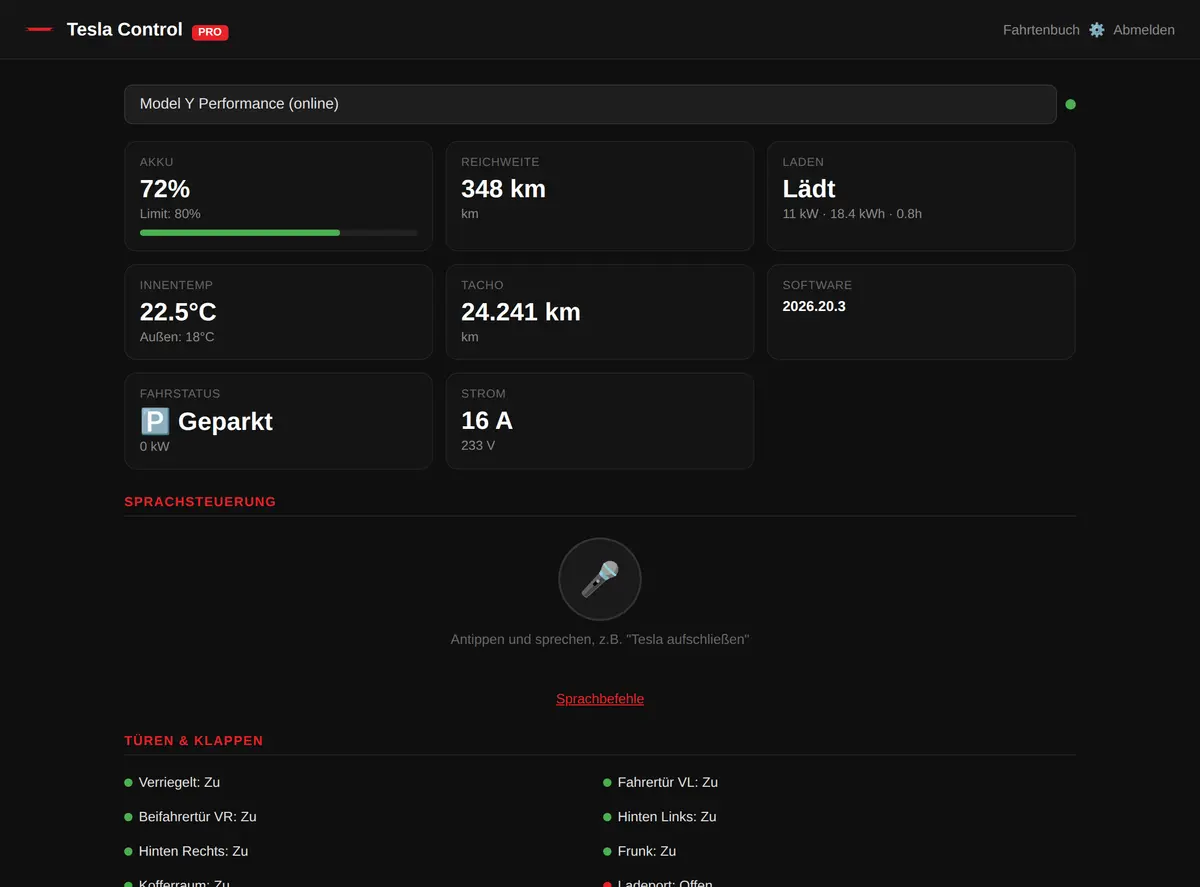Click the battery charge progress bar
Image resolution: width=1200 pixels, height=887 pixels.
click(279, 232)
